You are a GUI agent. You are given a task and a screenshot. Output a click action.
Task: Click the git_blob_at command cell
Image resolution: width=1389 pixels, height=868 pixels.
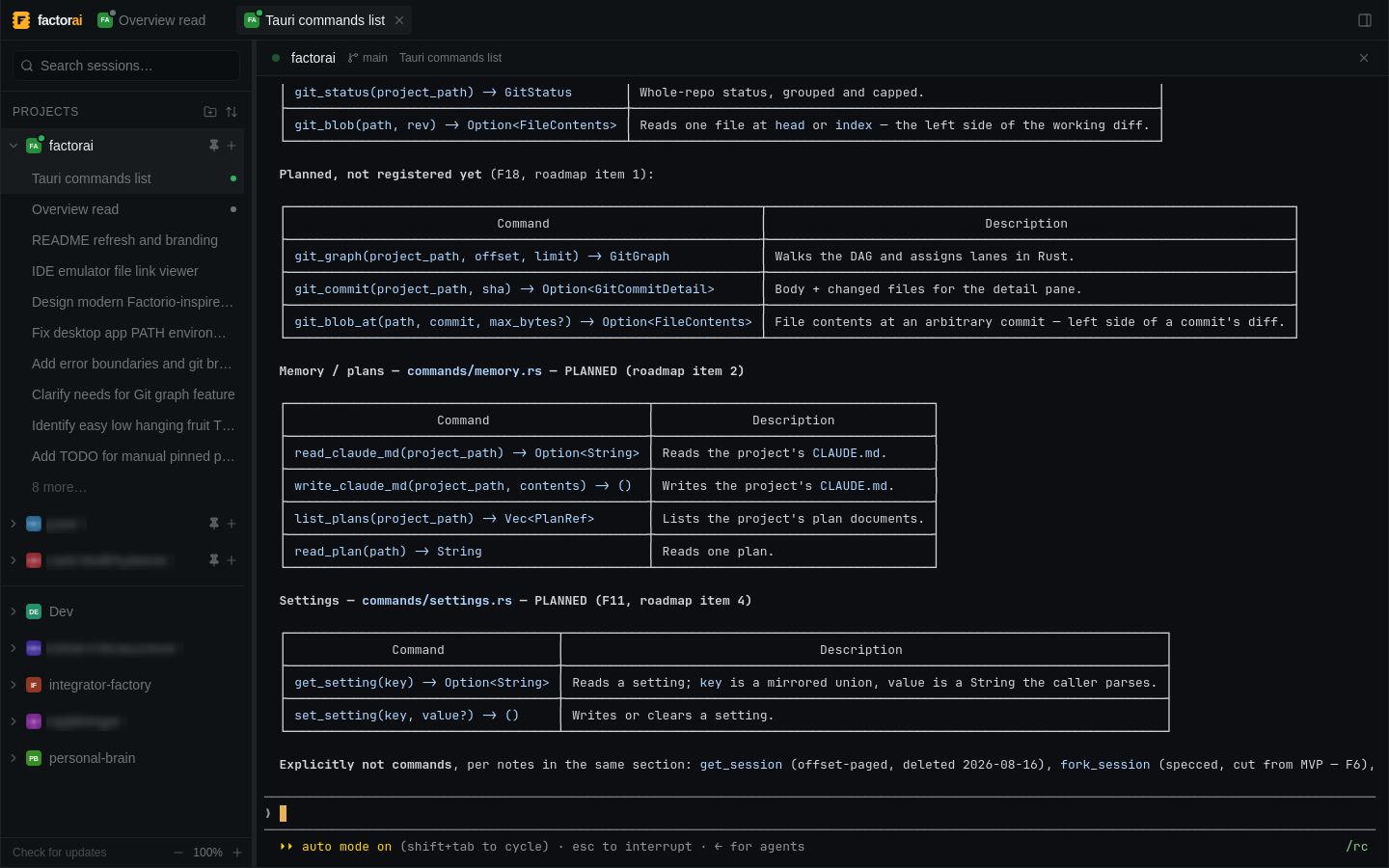point(523,322)
